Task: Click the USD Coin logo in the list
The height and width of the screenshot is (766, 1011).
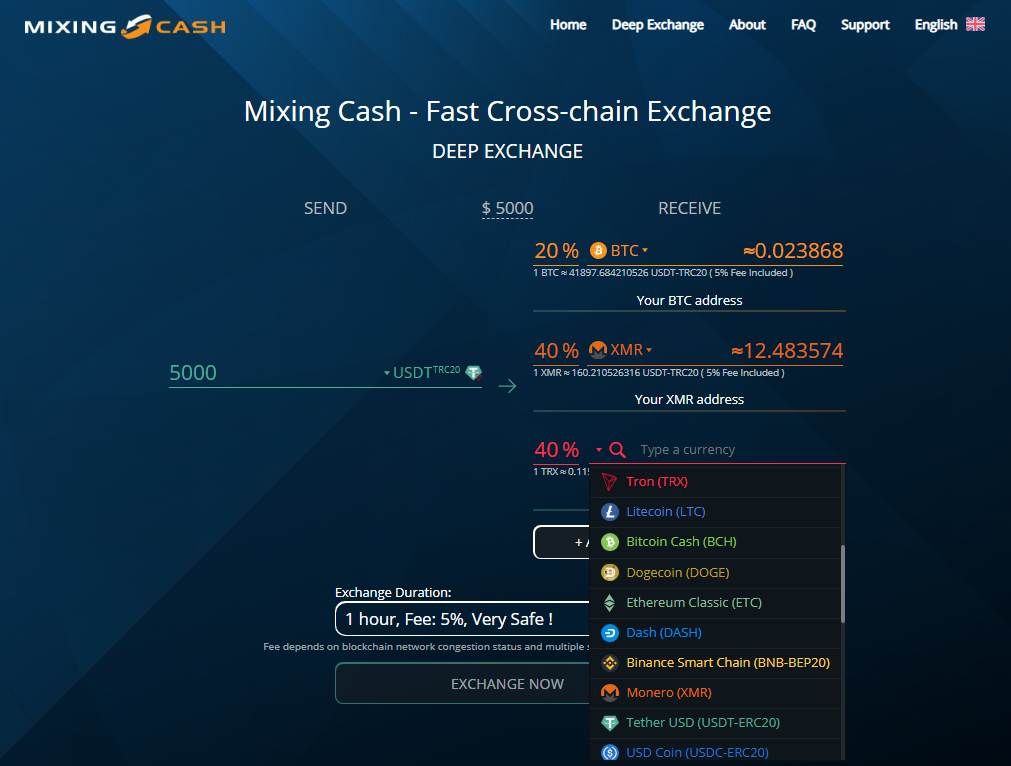Action: click(x=609, y=752)
